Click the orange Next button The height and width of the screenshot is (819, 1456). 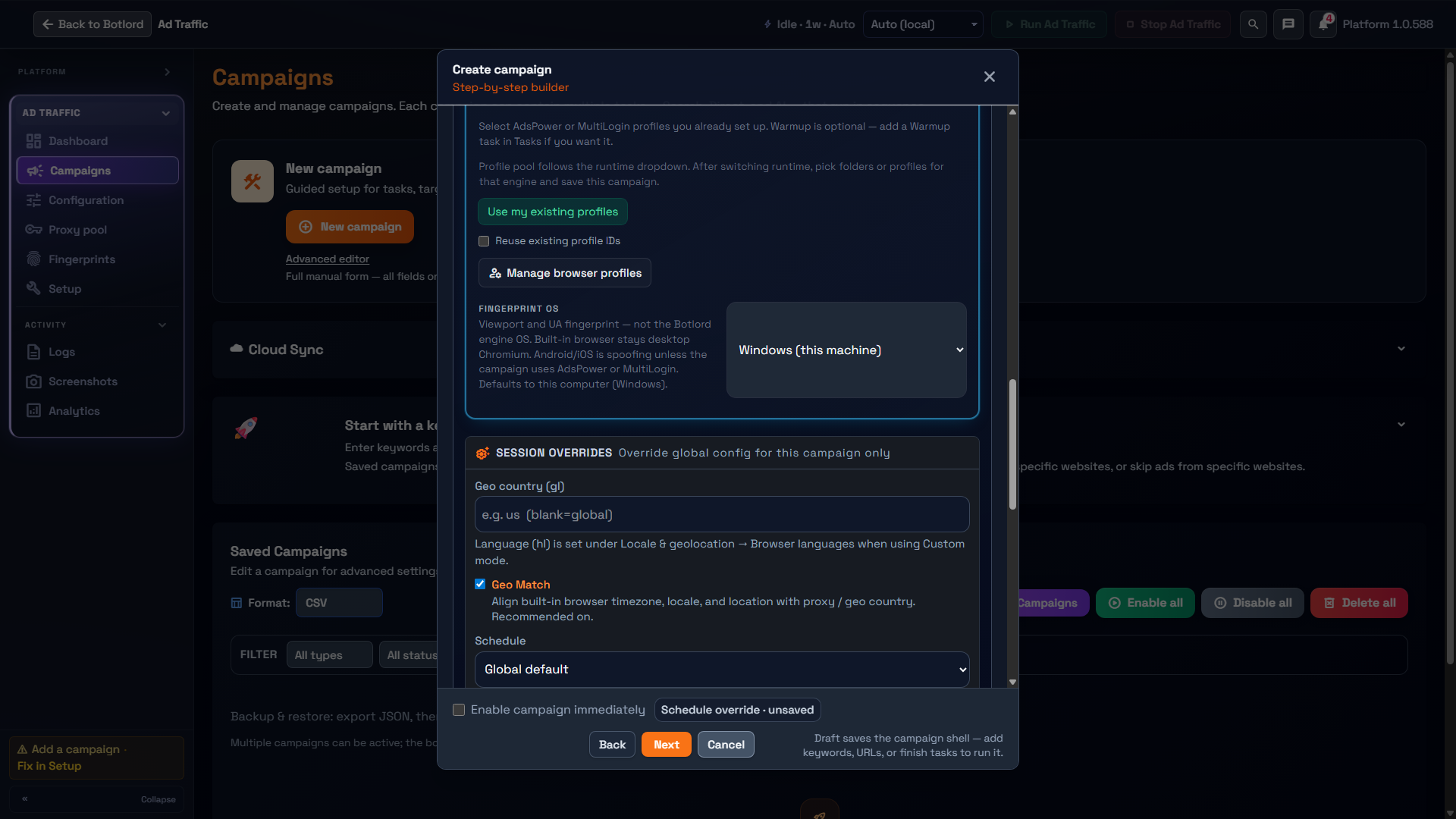click(667, 745)
